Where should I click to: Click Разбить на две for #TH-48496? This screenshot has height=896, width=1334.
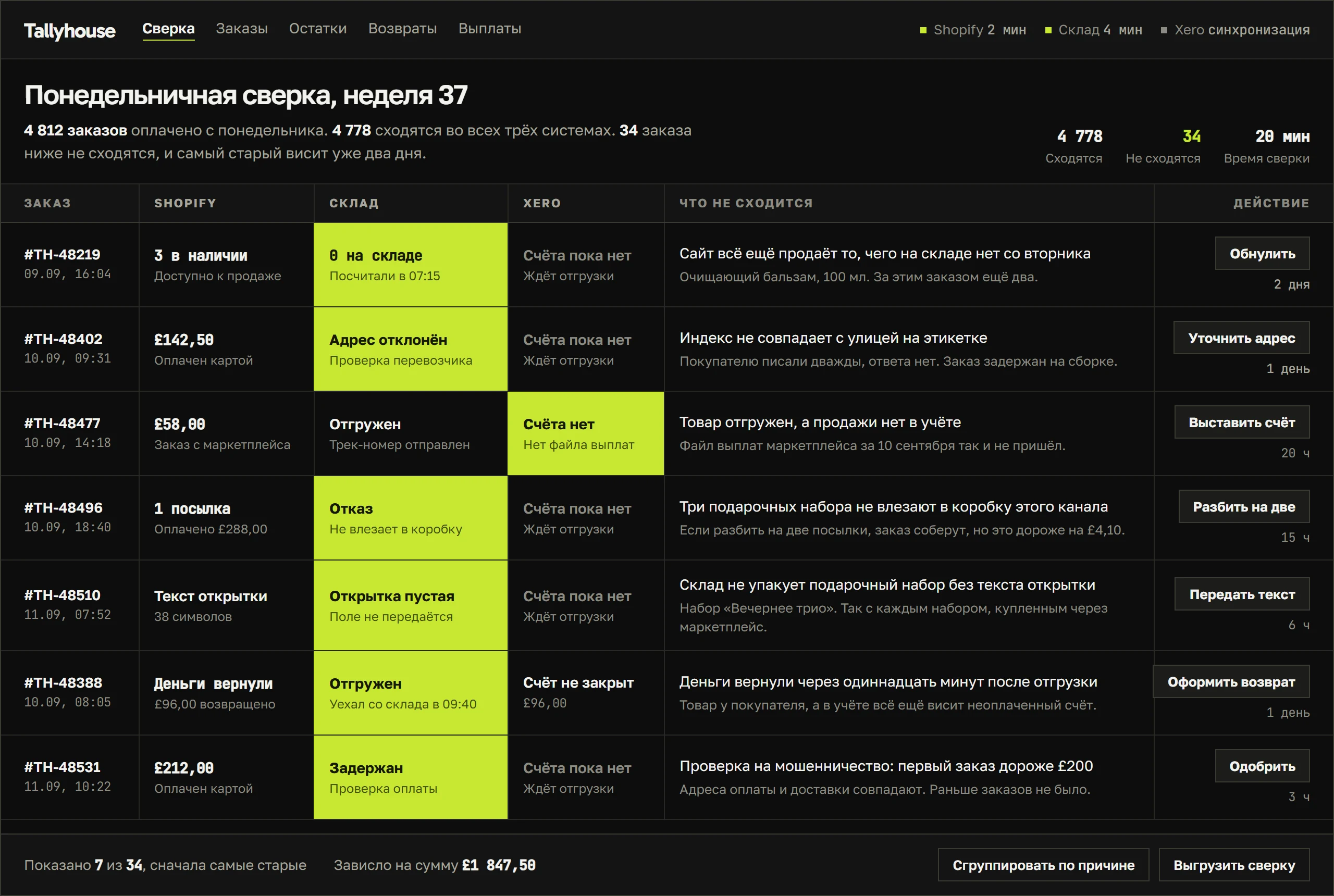pyautogui.click(x=1244, y=506)
